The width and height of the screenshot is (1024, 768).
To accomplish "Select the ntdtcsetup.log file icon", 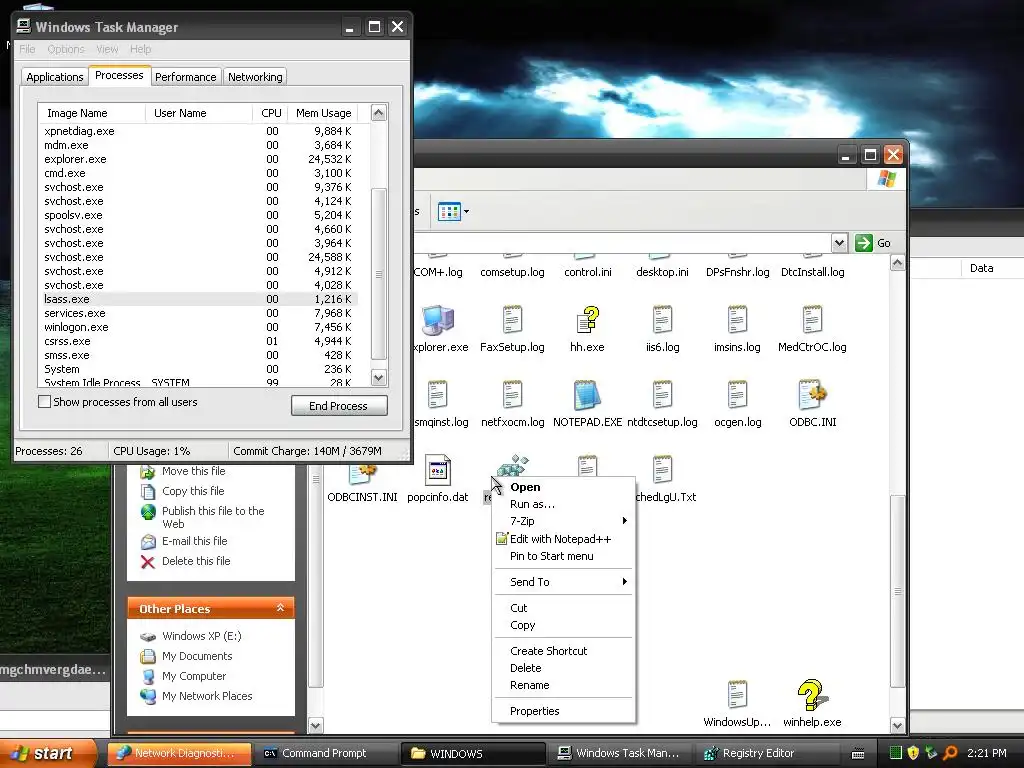I will [x=662, y=396].
